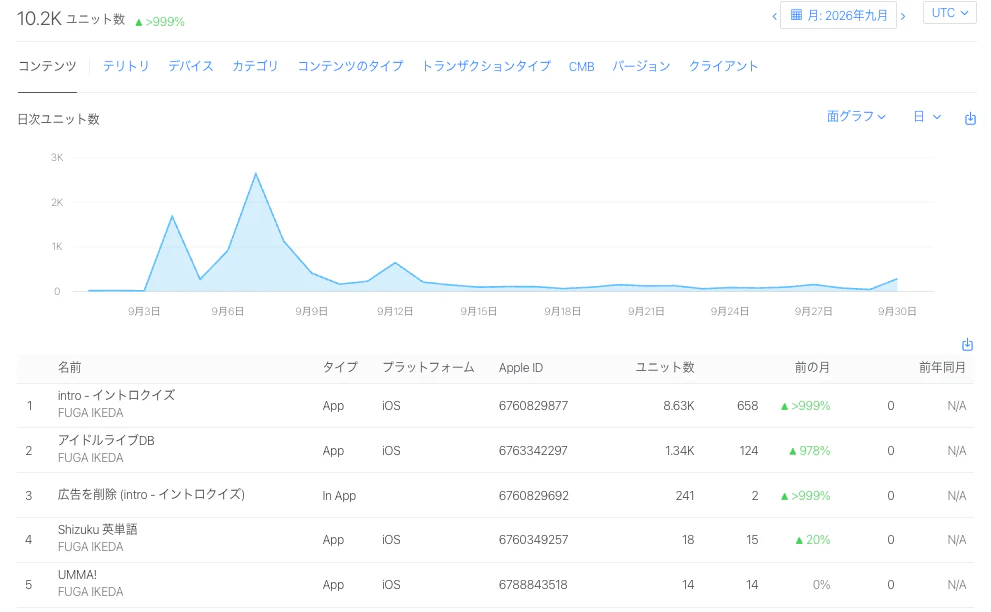Viewport: 991px width, 612px height.
Task: Open the バージョン tab
Action: [x=641, y=66]
